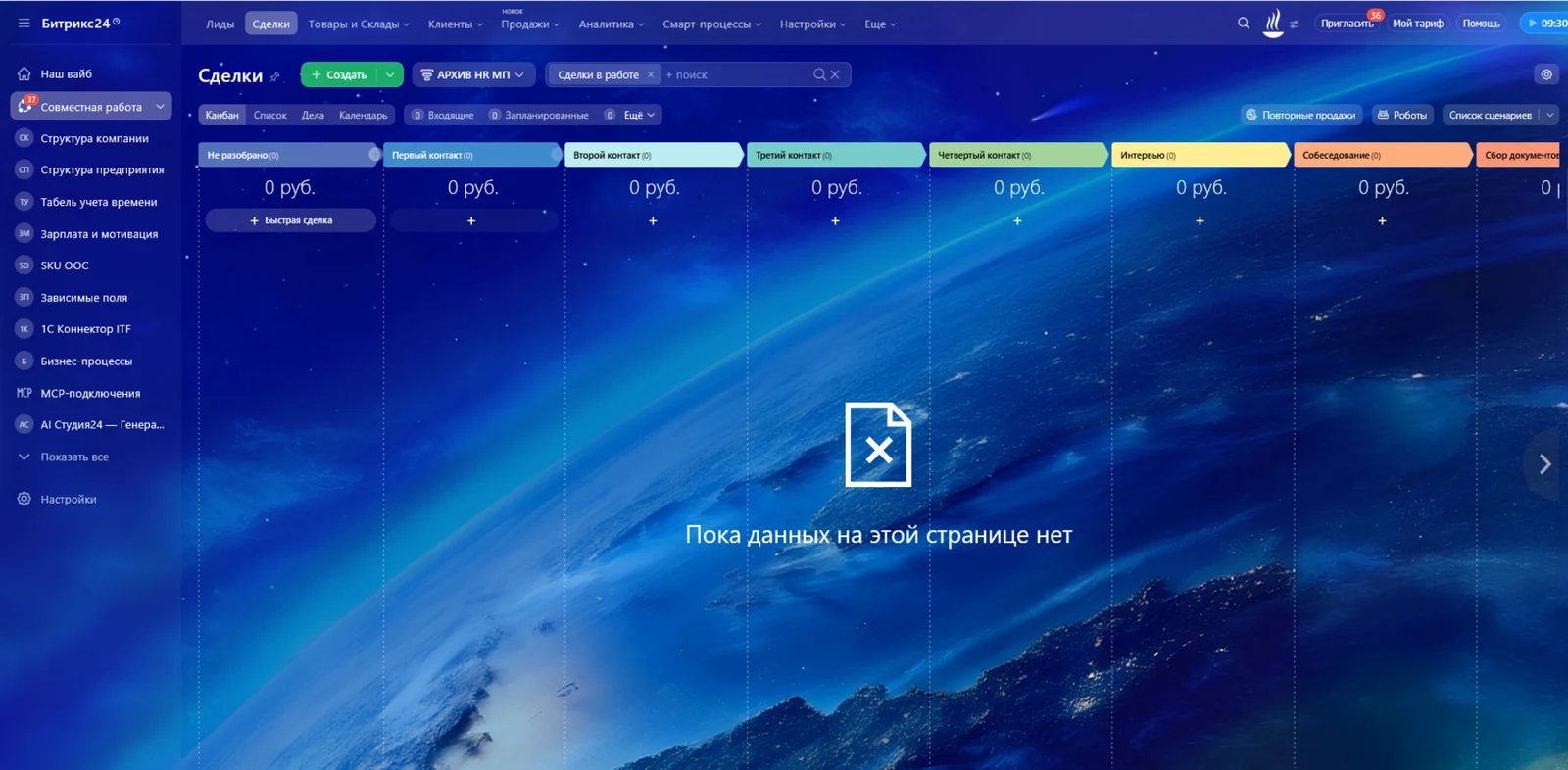Screen dimensions: 1568x770
Task: Add a deal under Третий контакт
Action: click(x=835, y=220)
